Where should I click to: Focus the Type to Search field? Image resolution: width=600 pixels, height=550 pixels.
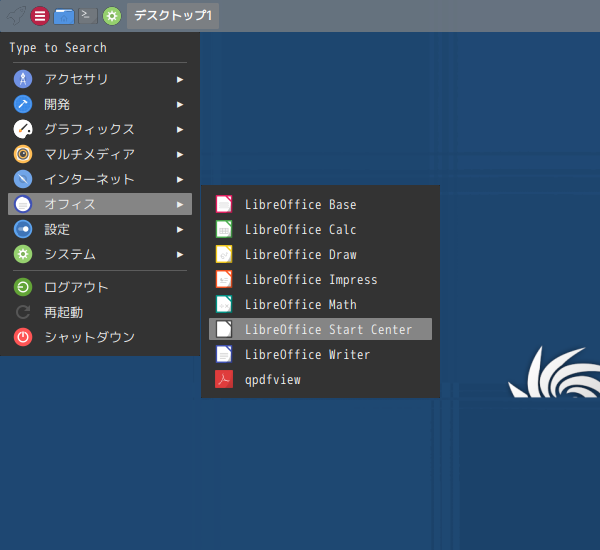(100, 48)
